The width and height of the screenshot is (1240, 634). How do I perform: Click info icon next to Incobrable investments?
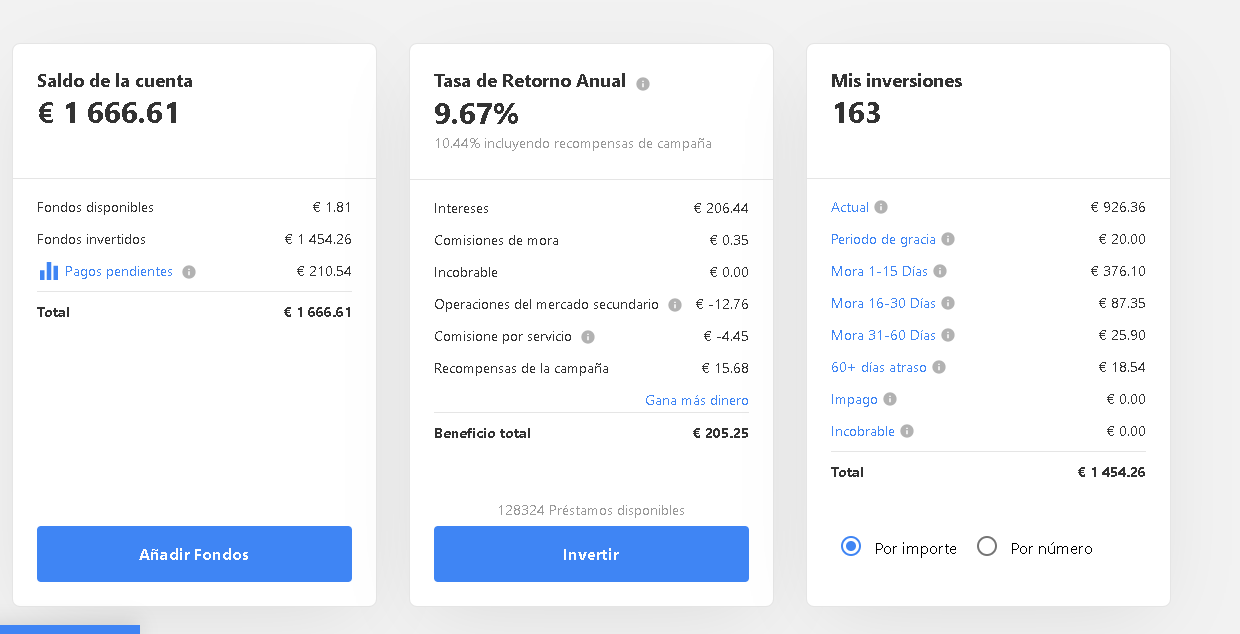click(x=907, y=431)
